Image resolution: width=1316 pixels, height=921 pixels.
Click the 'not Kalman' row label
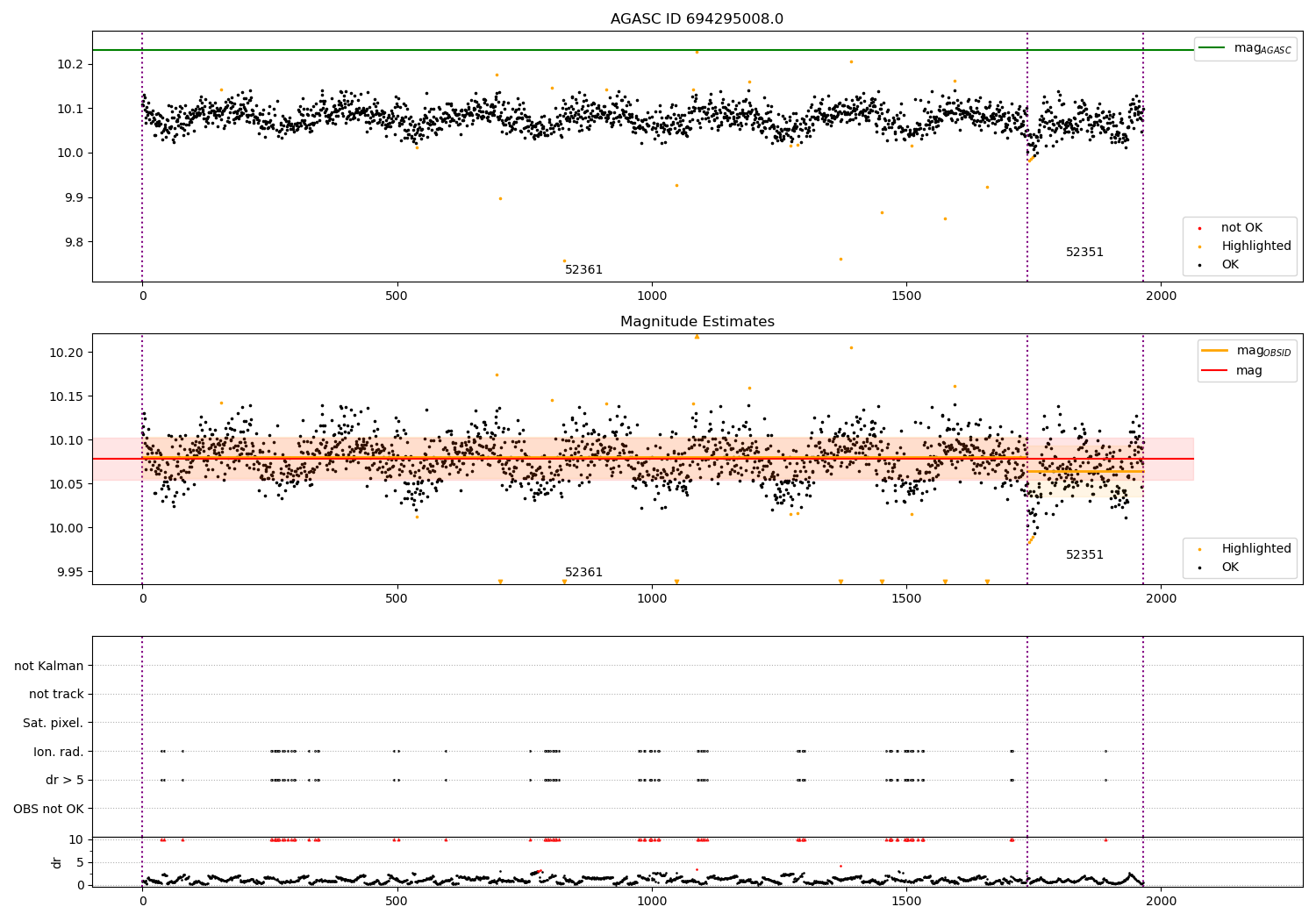[x=49, y=666]
